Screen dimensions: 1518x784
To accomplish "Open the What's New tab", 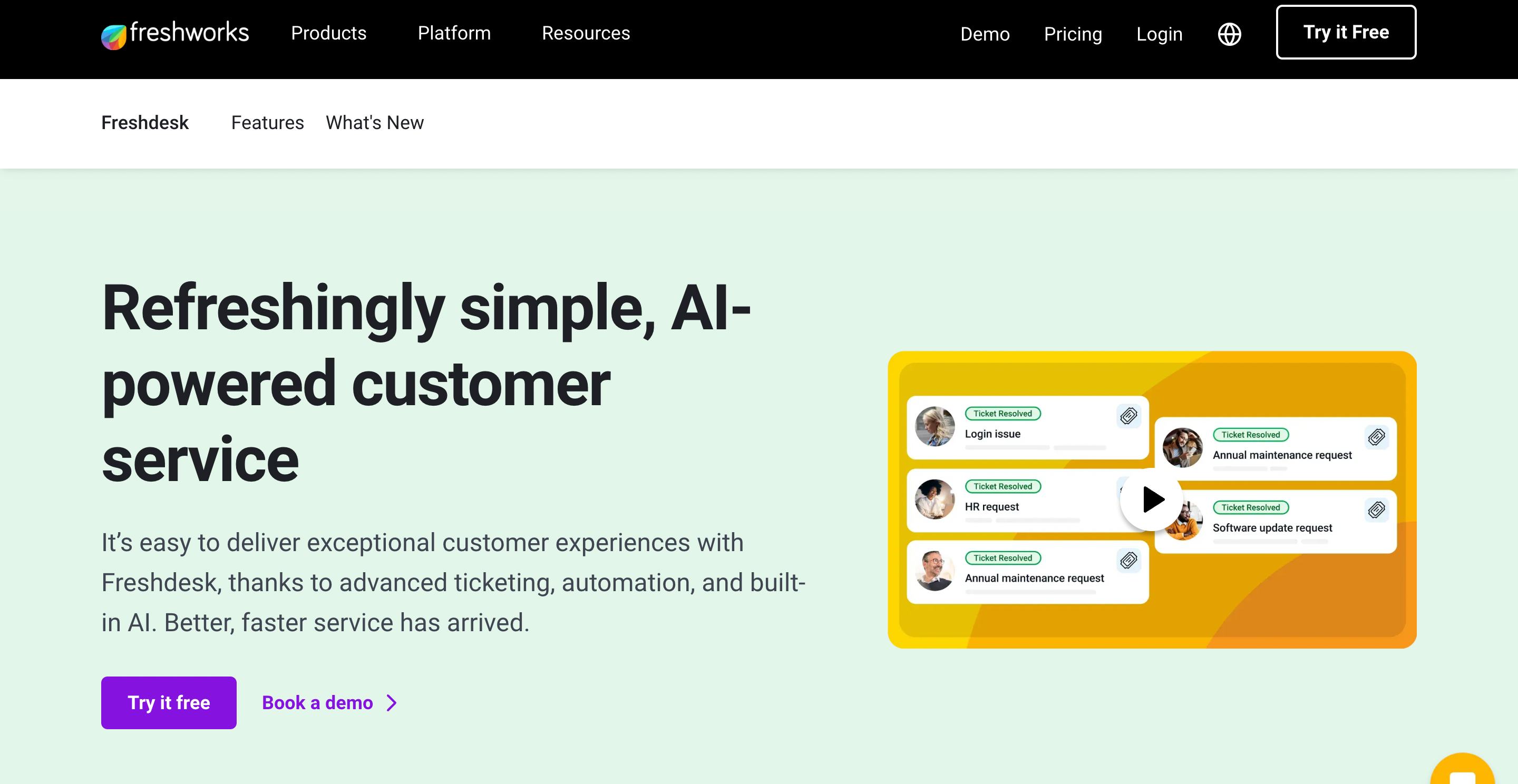I will 375,123.
